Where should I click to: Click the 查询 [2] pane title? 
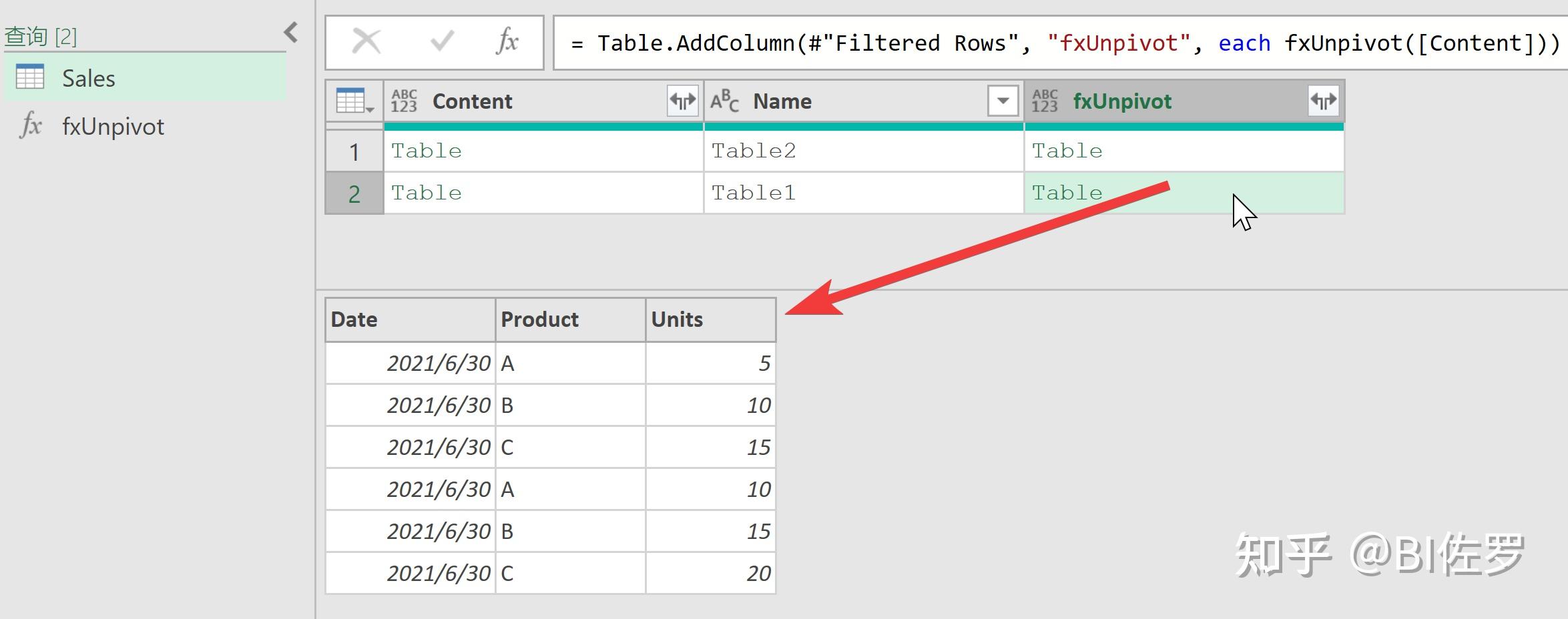point(41,36)
